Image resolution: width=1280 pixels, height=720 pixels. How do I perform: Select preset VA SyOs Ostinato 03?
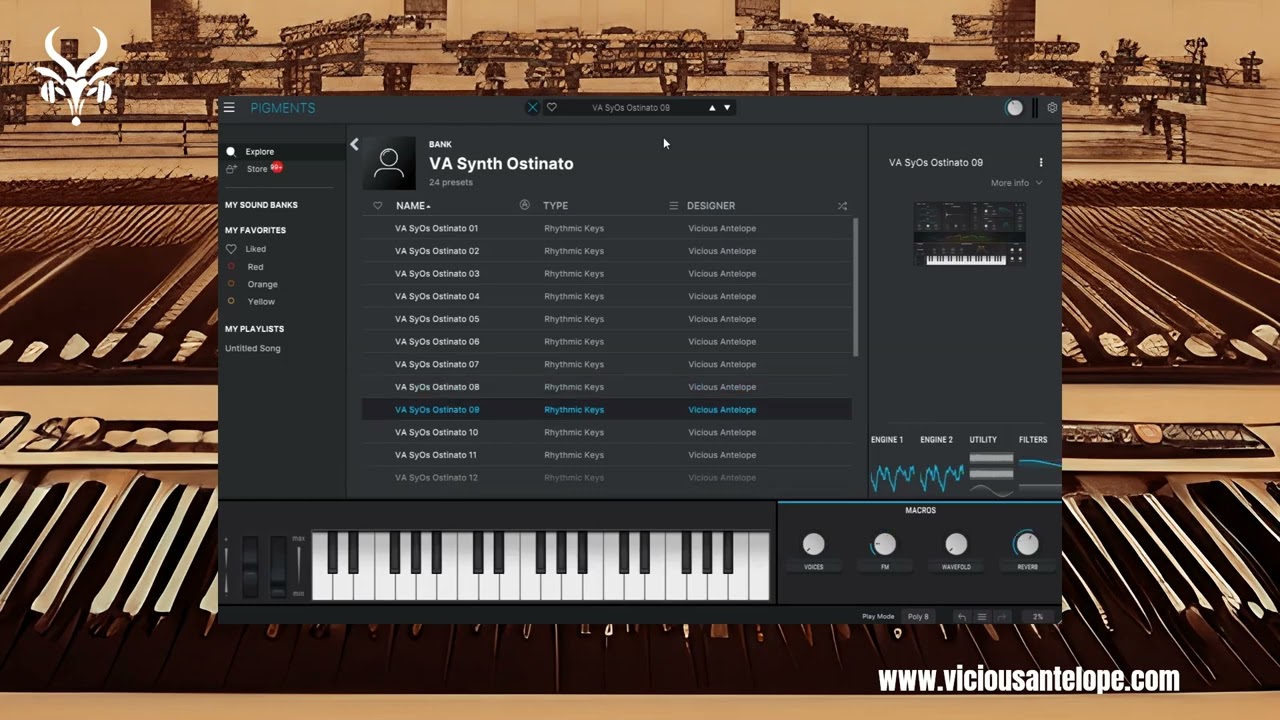(607, 273)
